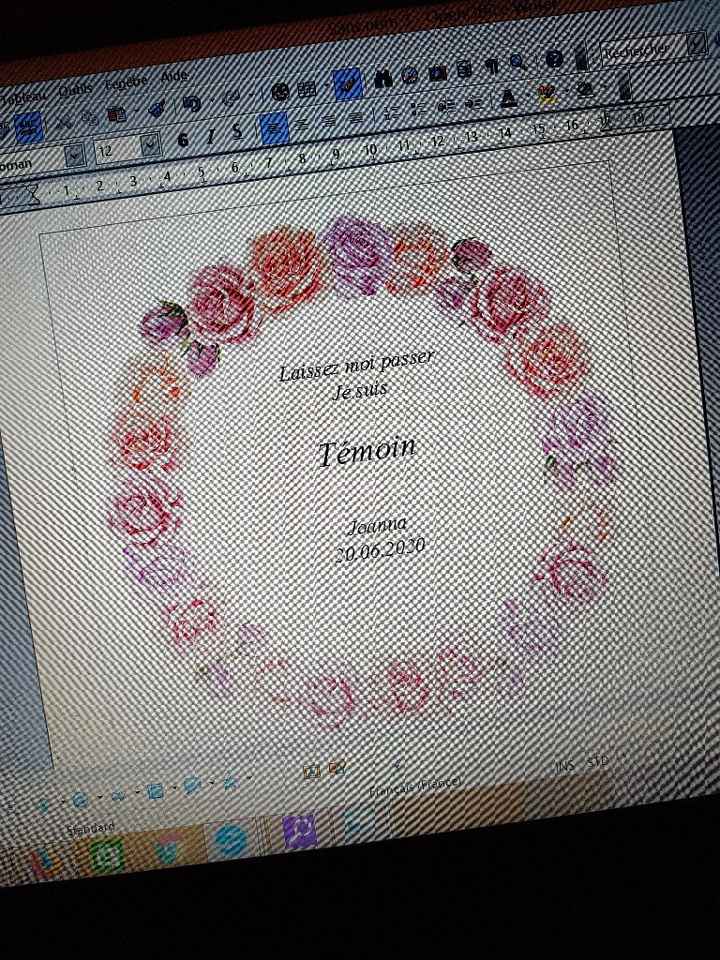This screenshot has width=720, height=960.
Task: Toggle numbered list formatting
Action: 392,112
